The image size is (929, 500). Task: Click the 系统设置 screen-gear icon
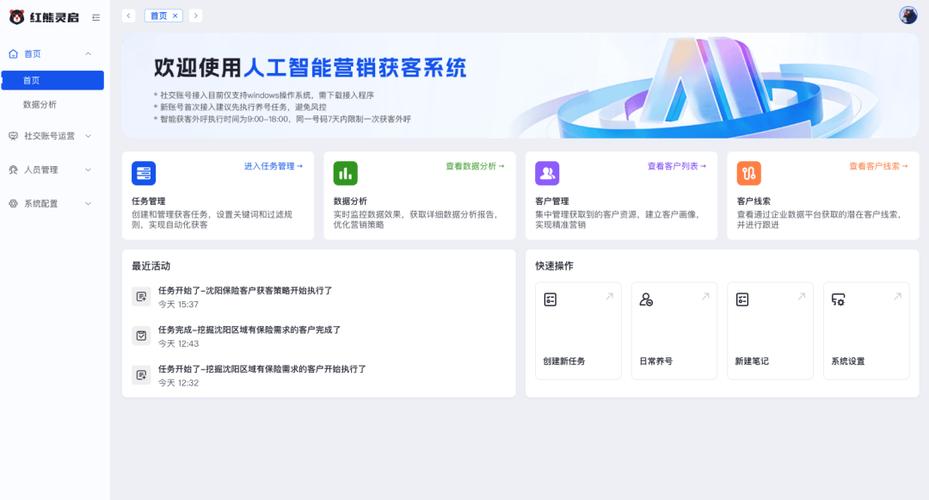838,300
